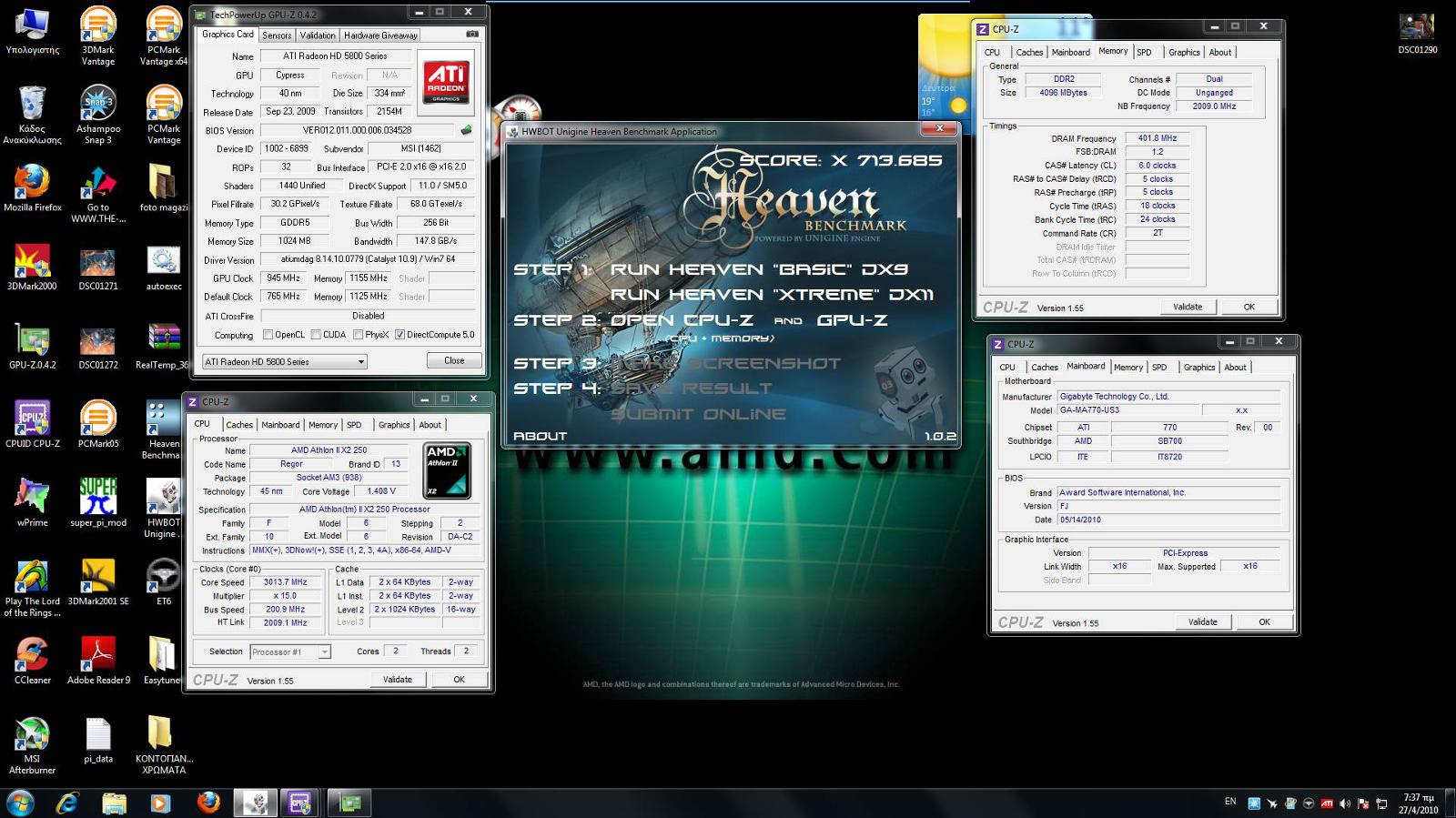Open the DSC01271 image on the desktop
Viewport: 1456px width, 818px height.
98,268
